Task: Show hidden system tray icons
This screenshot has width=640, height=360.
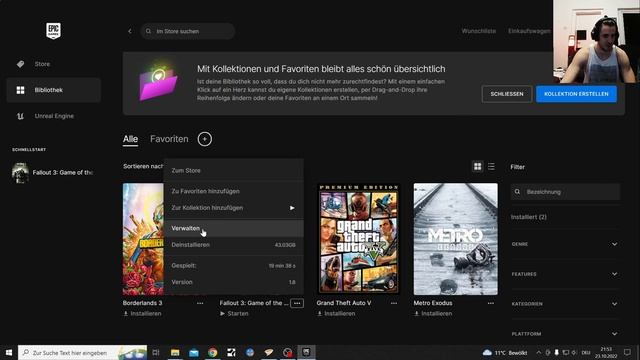Action: (538, 353)
